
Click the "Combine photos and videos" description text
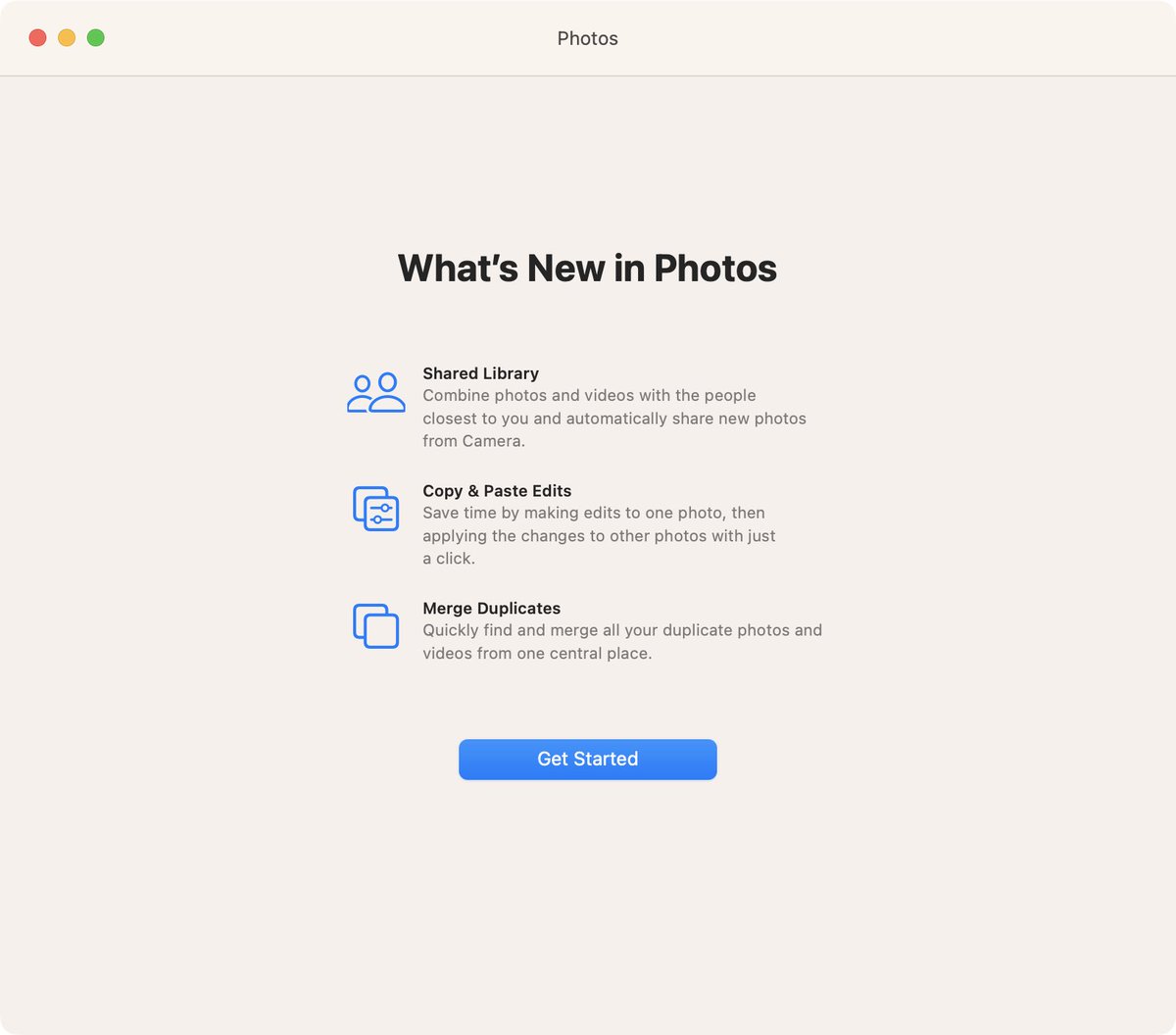pyautogui.click(x=614, y=419)
